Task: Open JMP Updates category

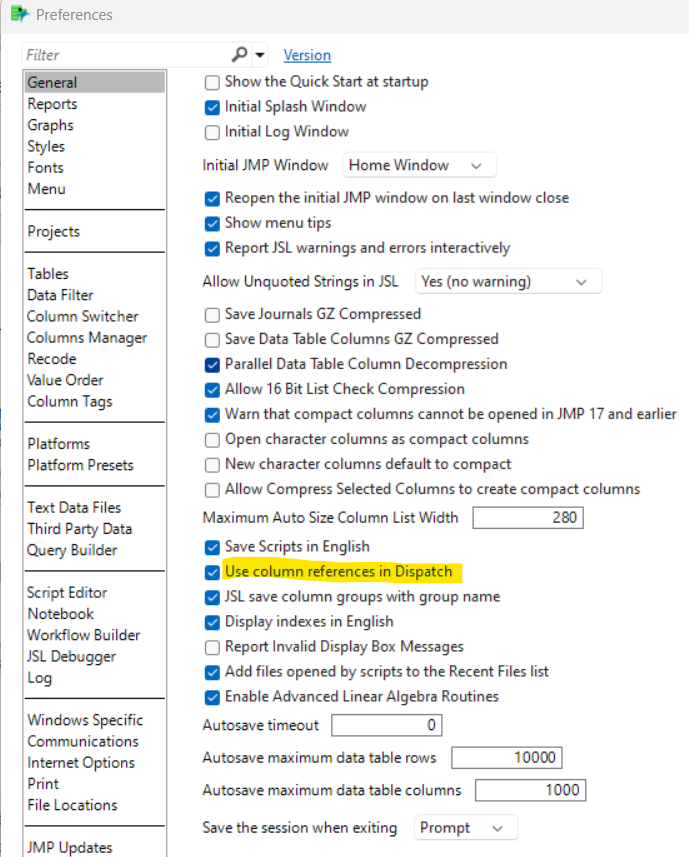Action: [69, 848]
